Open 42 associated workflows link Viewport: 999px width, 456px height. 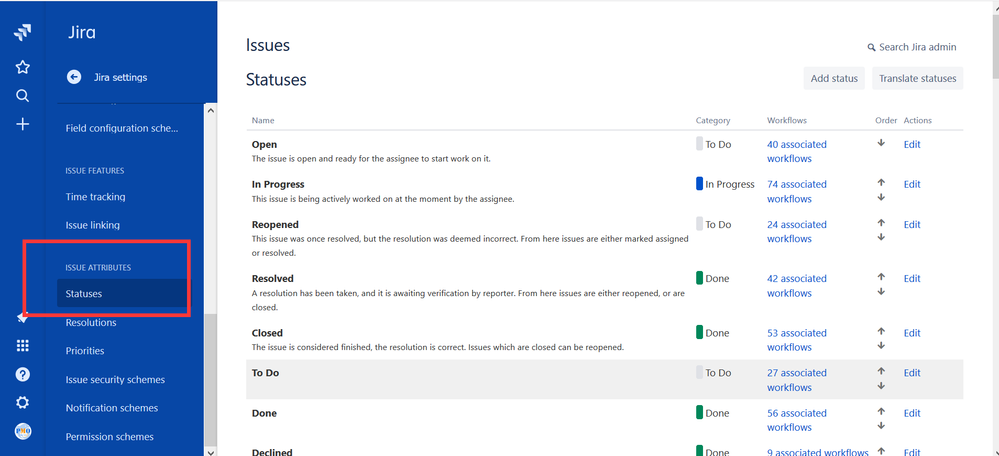[796, 285]
